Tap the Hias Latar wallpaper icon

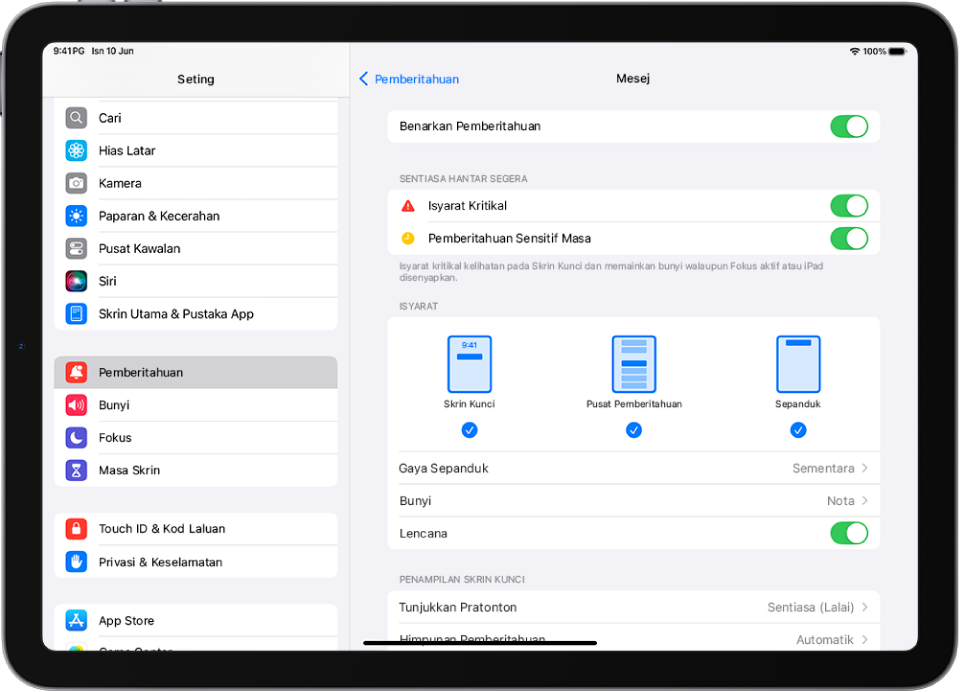point(76,150)
